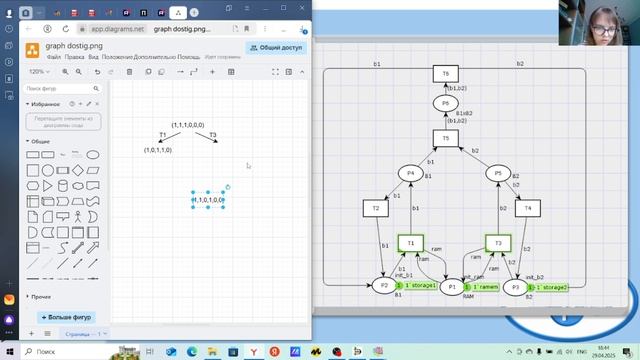Edit the Избранное section with pencil icon
The width and height of the screenshot is (640, 360).
coord(89,104)
